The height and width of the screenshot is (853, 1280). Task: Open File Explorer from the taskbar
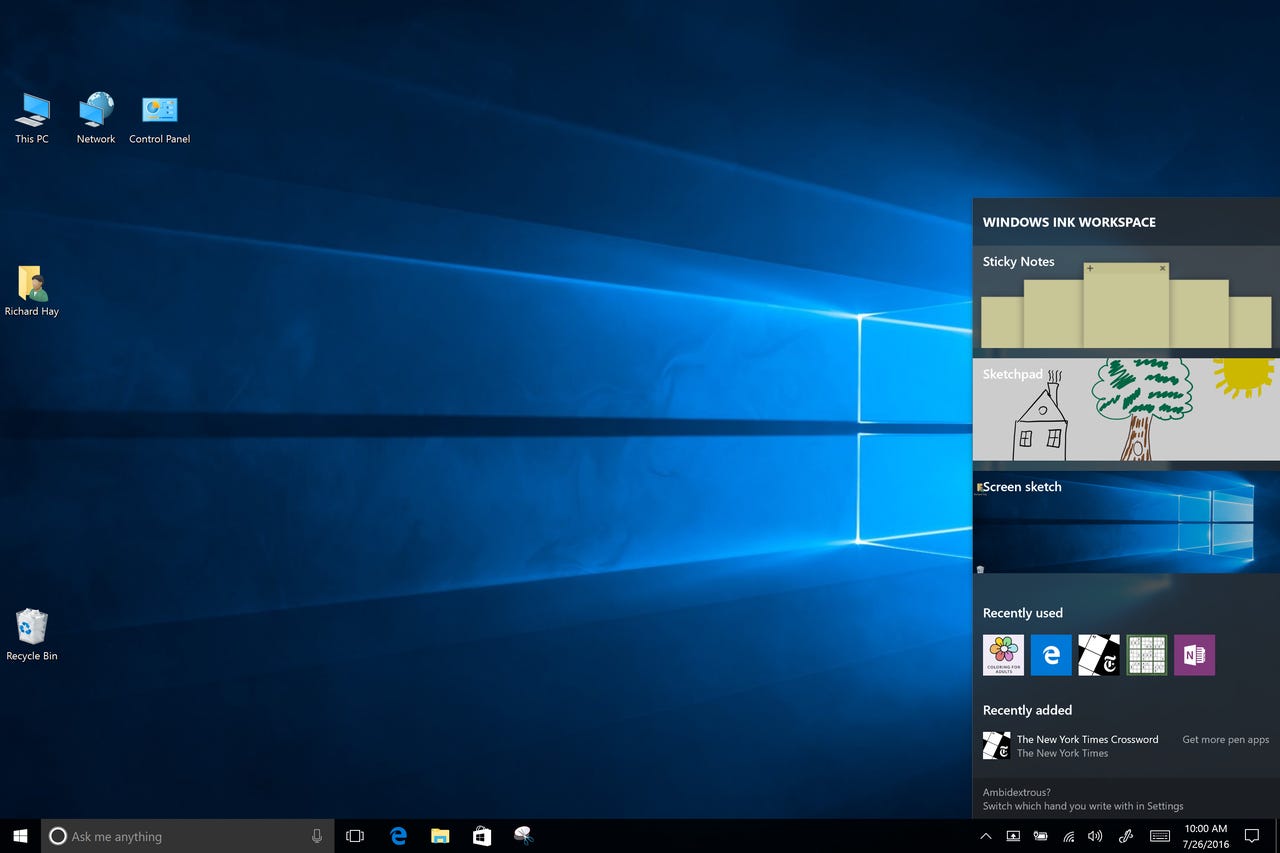pos(439,835)
